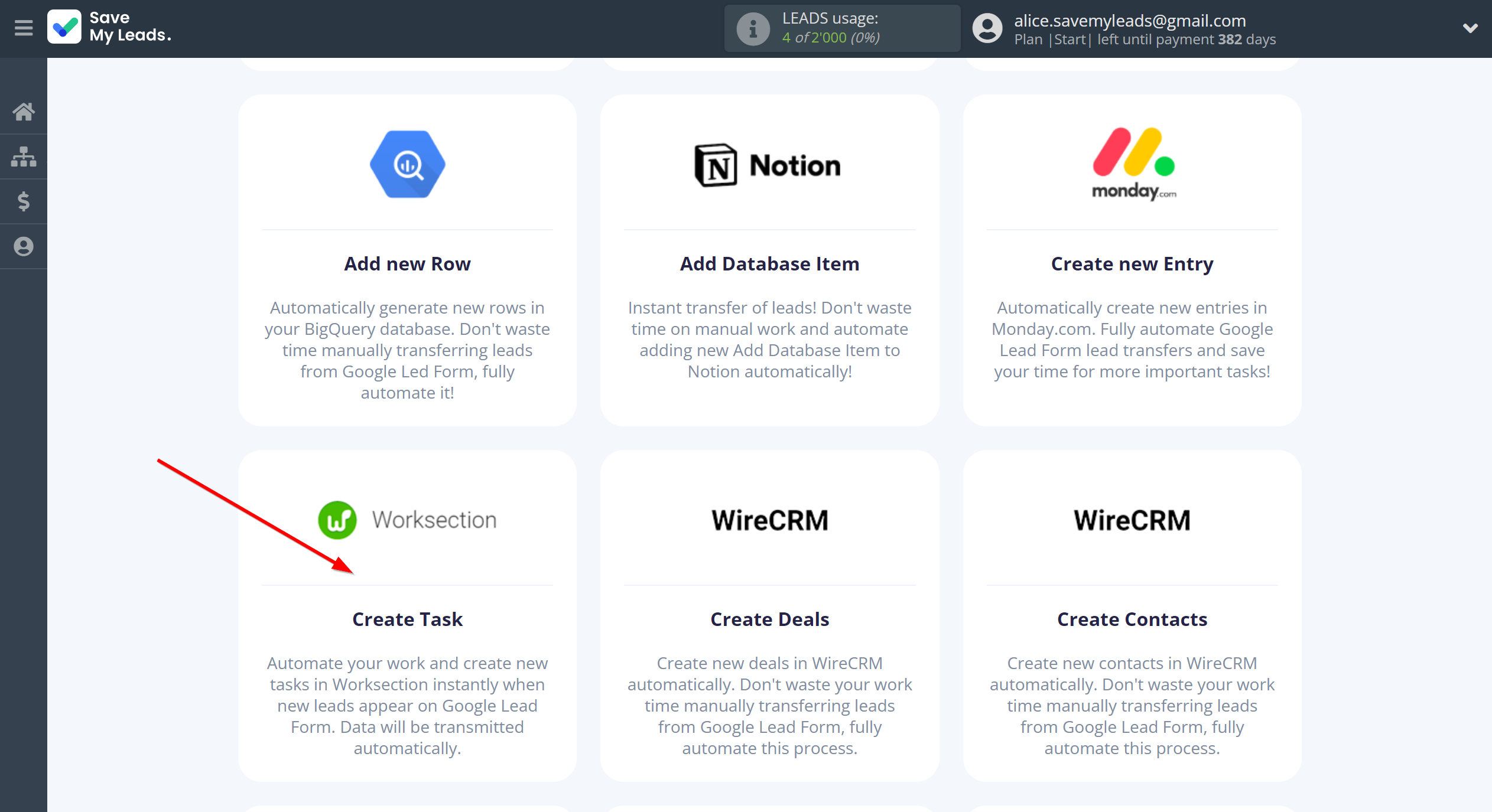Click the user avatar icon

pyautogui.click(x=987, y=28)
